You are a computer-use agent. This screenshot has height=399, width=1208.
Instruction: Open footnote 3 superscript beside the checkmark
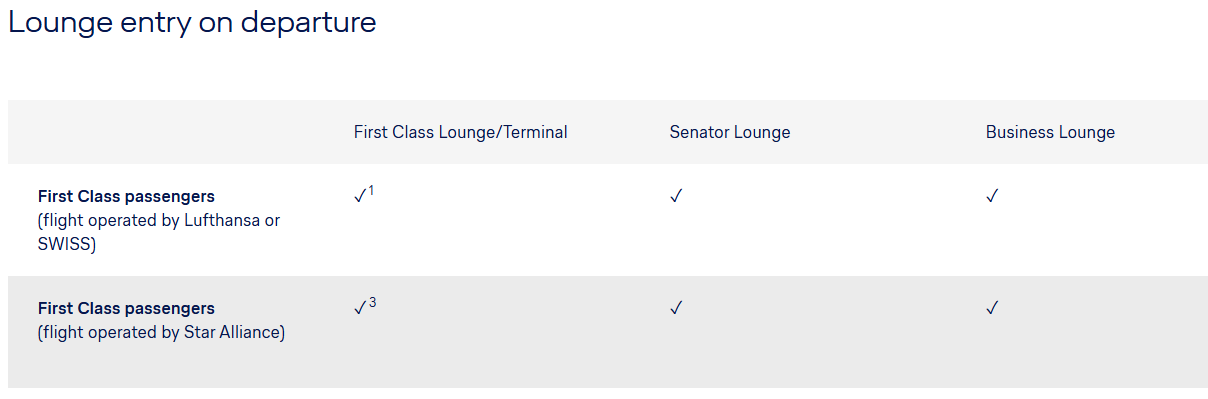point(372,303)
